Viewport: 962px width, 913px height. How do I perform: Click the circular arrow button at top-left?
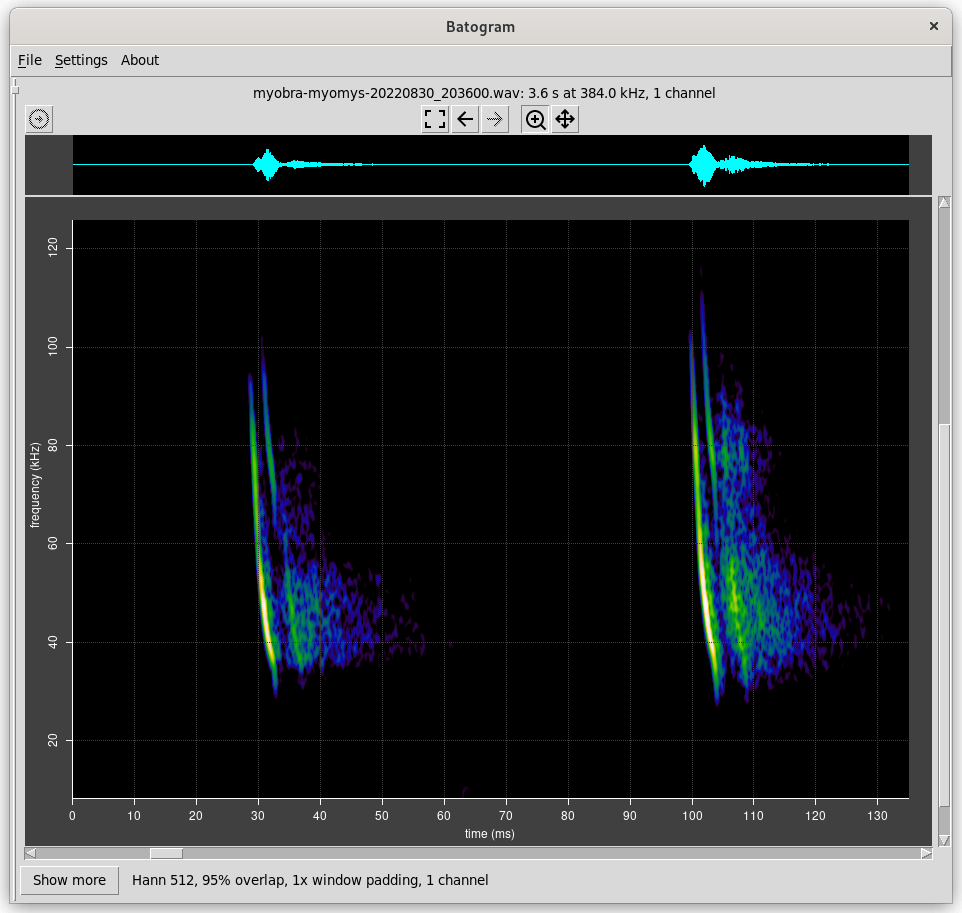click(x=39, y=120)
